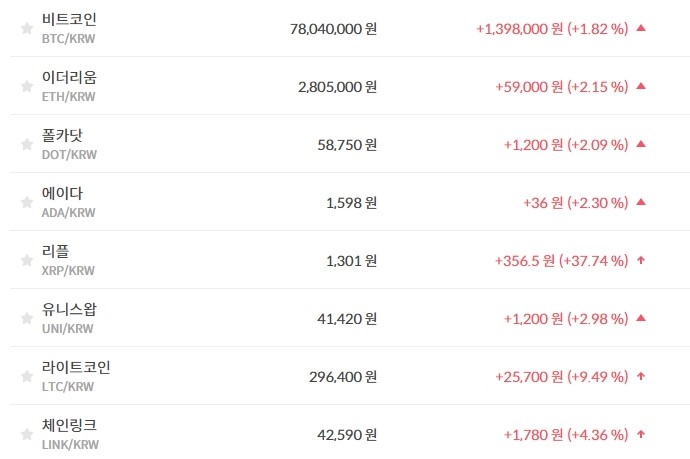Star Bitcoin BTC/KRW as favorite
This screenshot has width=690, height=459.
pyautogui.click(x=27, y=29)
